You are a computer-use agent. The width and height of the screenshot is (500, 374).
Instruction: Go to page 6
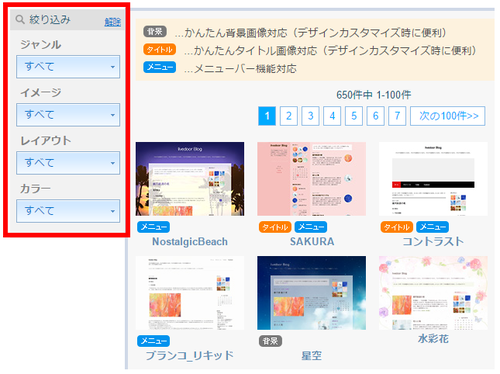pyautogui.click(x=375, y=116)
